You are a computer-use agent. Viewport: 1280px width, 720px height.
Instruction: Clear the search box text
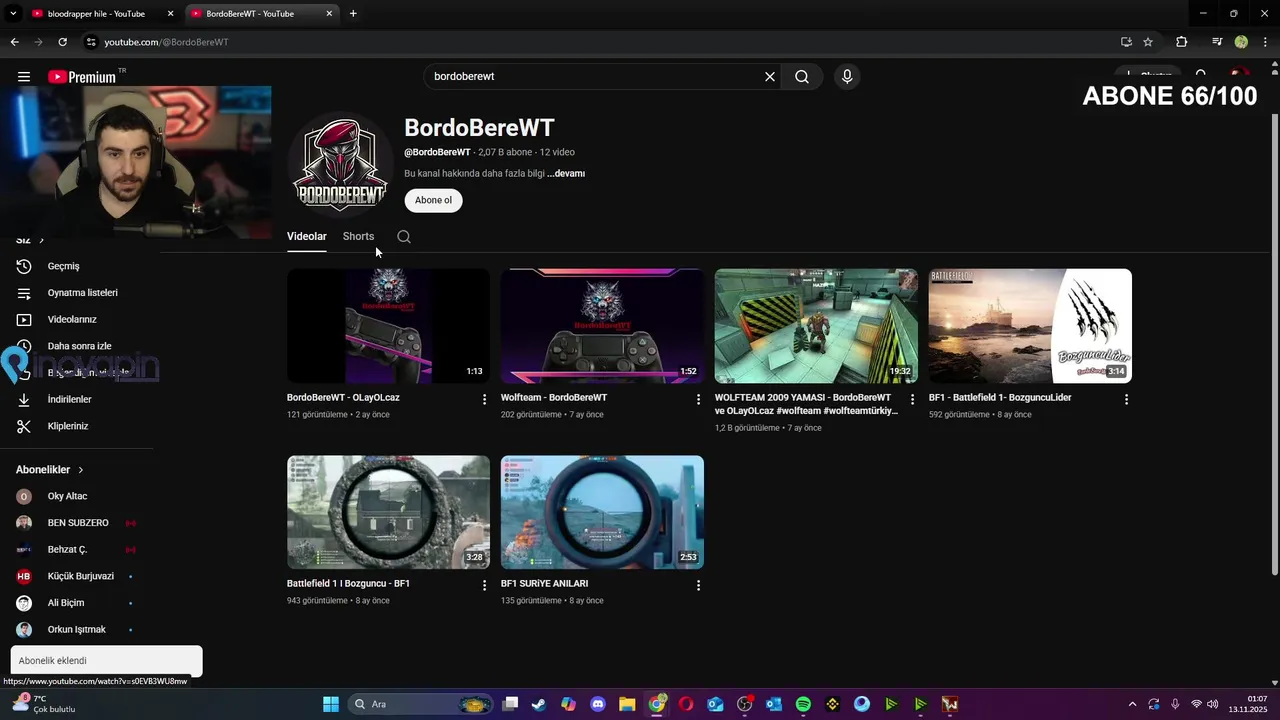[770, 77]
